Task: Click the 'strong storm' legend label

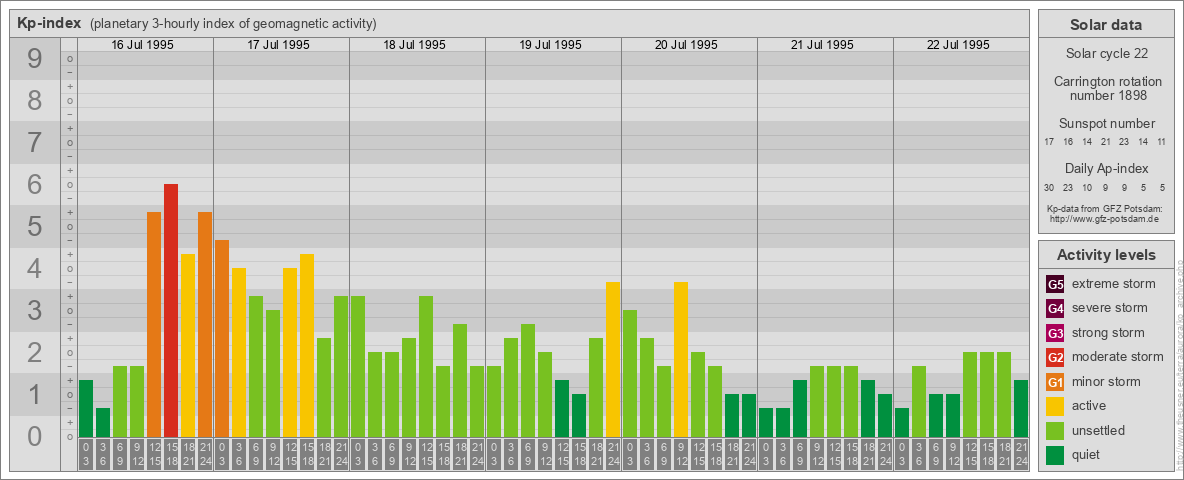Action: click(1108, 333)
